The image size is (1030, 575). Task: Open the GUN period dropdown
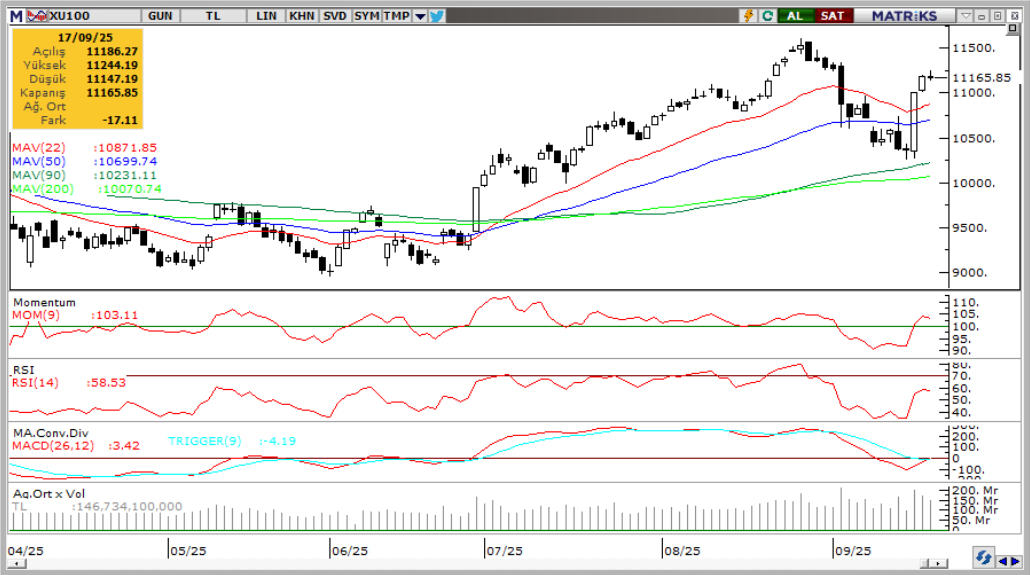coord(159,16)
